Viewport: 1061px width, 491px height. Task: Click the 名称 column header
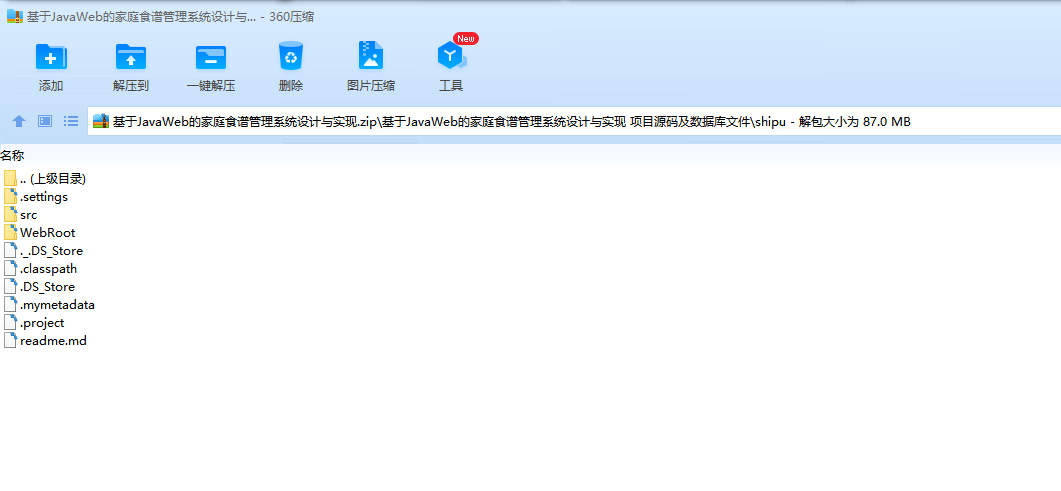pos(12,156)
